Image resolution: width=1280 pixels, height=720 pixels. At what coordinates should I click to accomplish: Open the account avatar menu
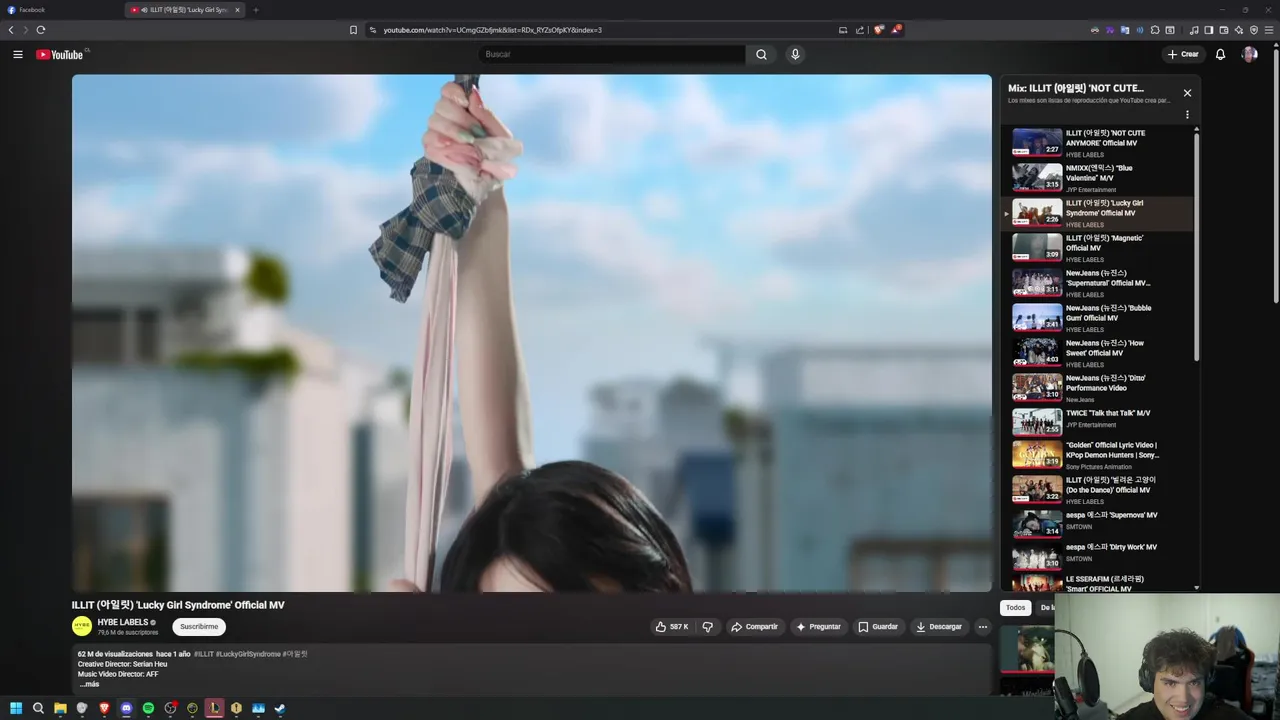tap(1249, 54)
